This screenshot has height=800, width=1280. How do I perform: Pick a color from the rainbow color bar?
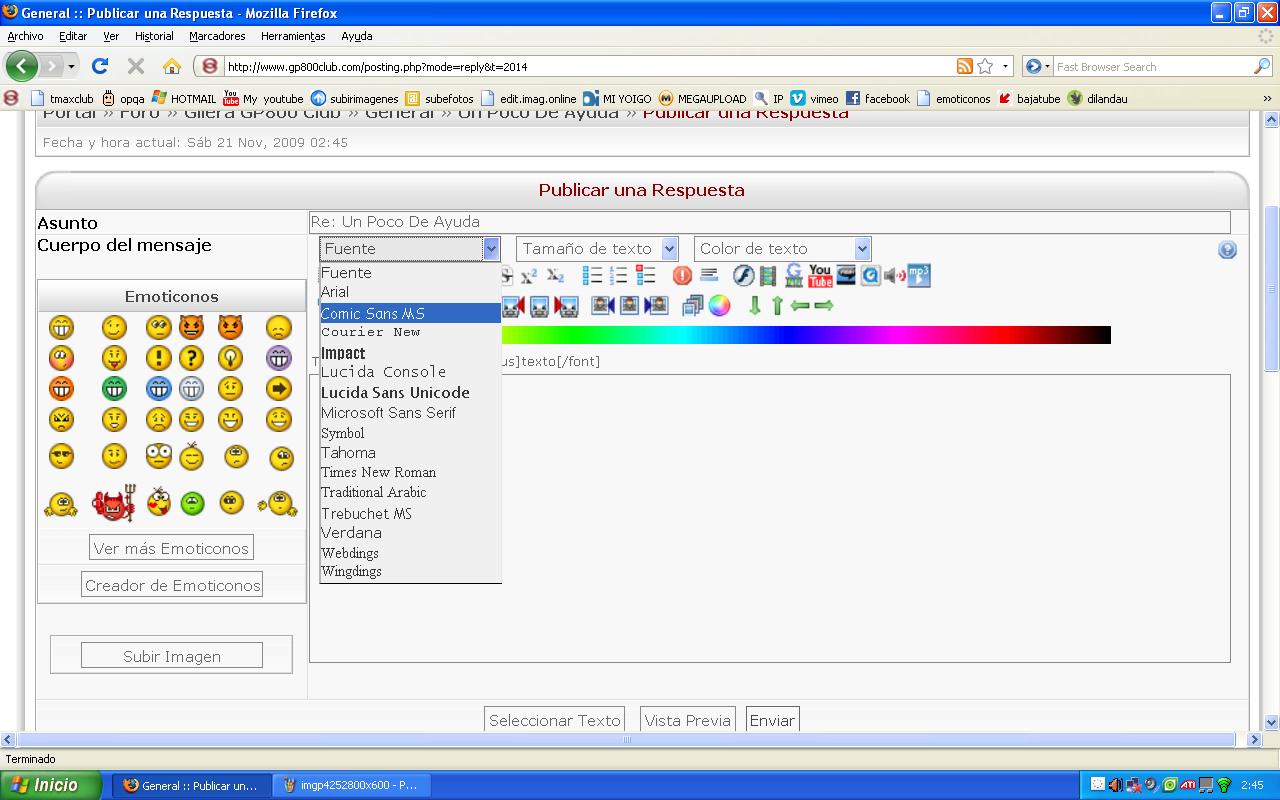800,335
